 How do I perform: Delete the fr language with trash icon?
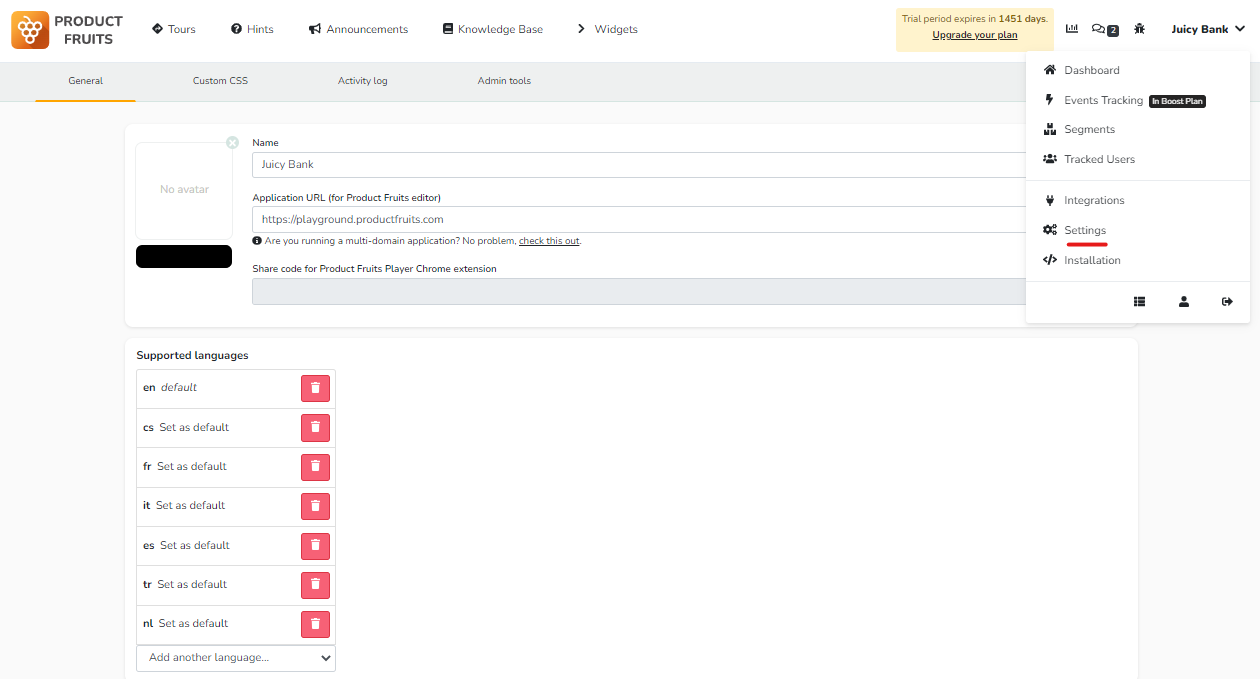[315, 467]
